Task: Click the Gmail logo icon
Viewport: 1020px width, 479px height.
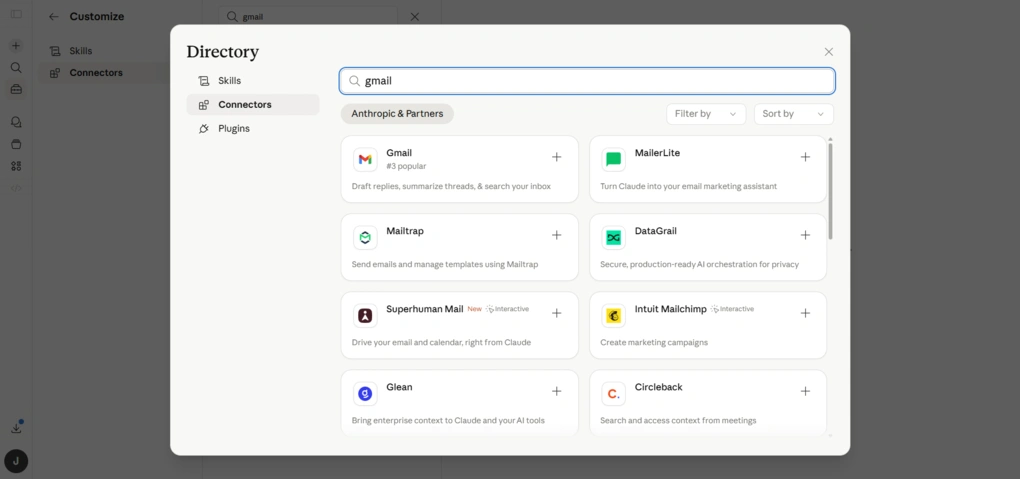Action: (x=366, y=159)
